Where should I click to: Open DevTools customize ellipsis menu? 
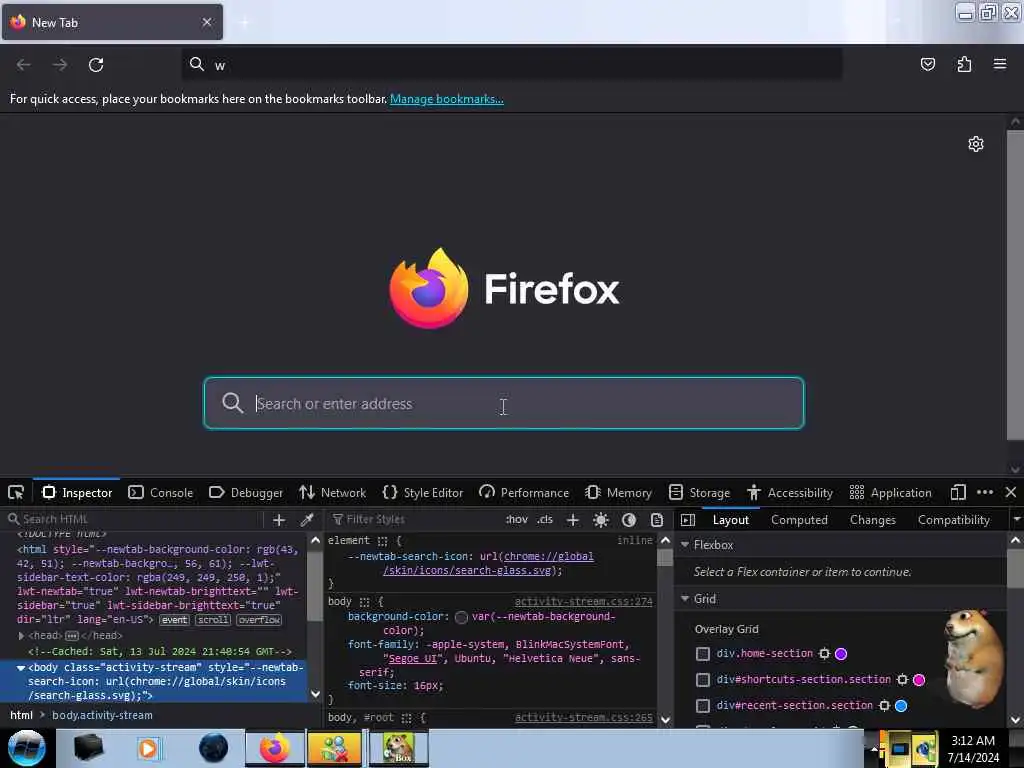(x=985, y=492)
